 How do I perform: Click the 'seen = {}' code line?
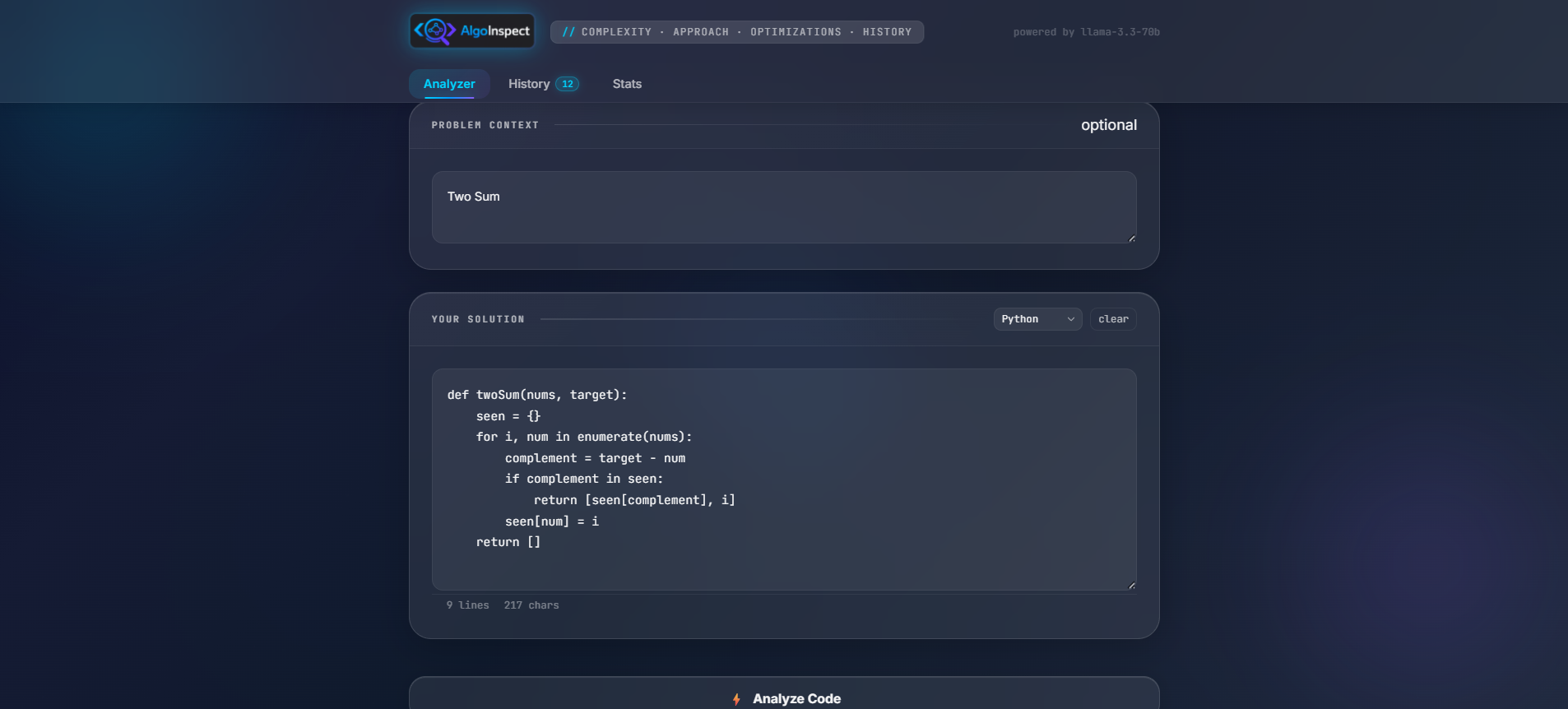508,416
